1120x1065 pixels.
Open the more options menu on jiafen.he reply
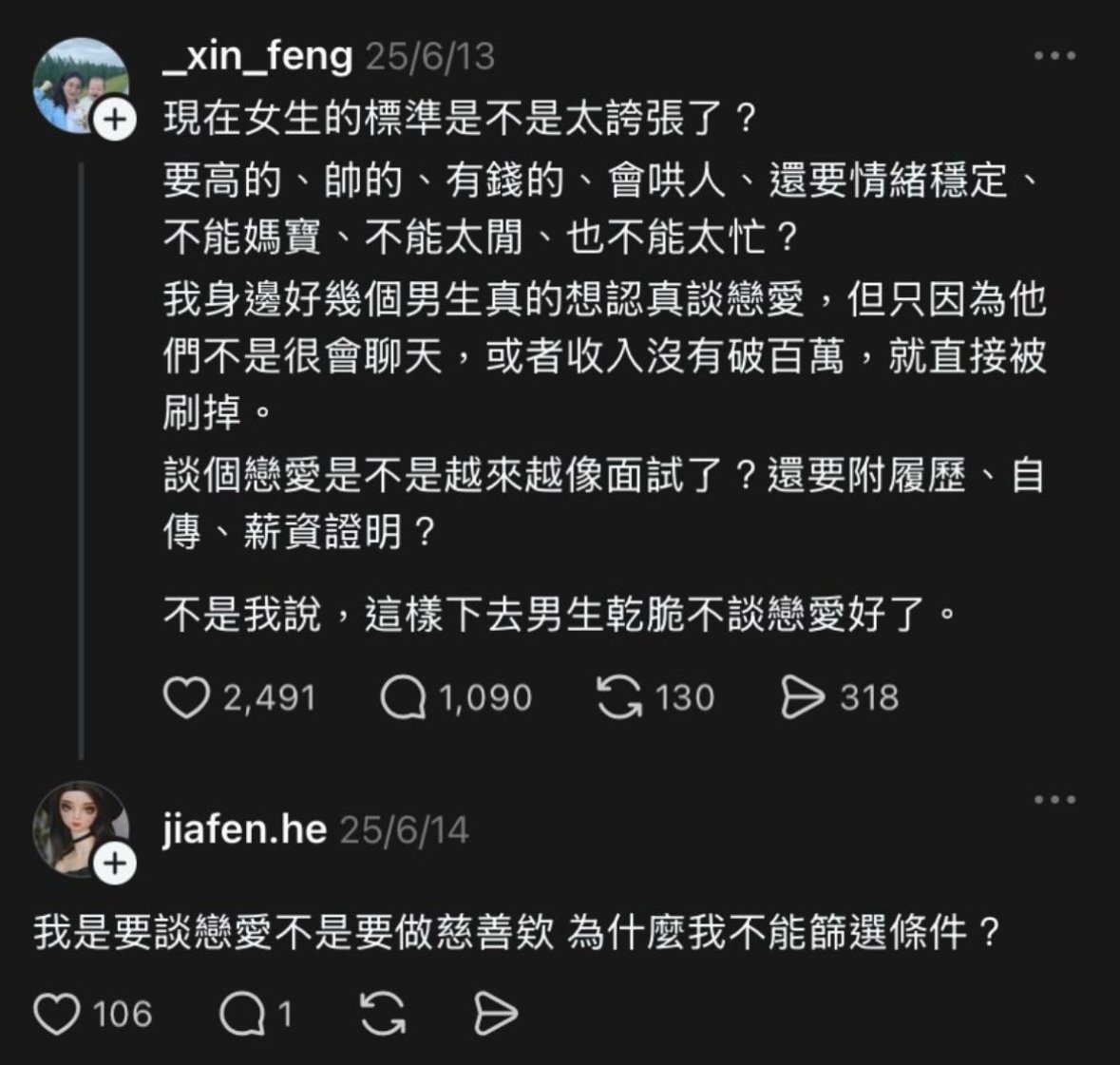click(1054, 800)
